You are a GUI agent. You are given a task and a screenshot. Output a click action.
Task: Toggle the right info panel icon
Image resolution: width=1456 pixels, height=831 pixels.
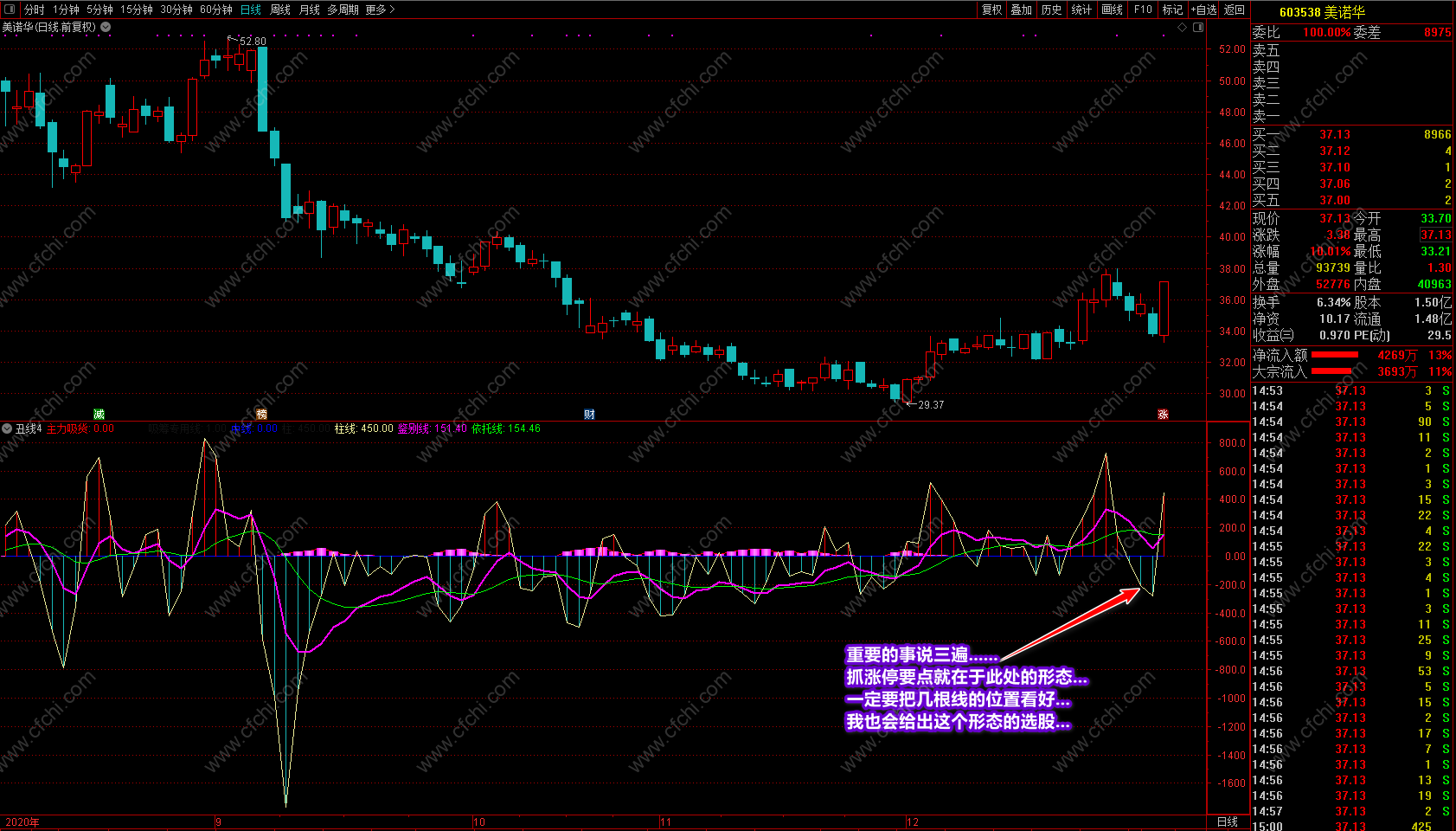point(1198,28)
